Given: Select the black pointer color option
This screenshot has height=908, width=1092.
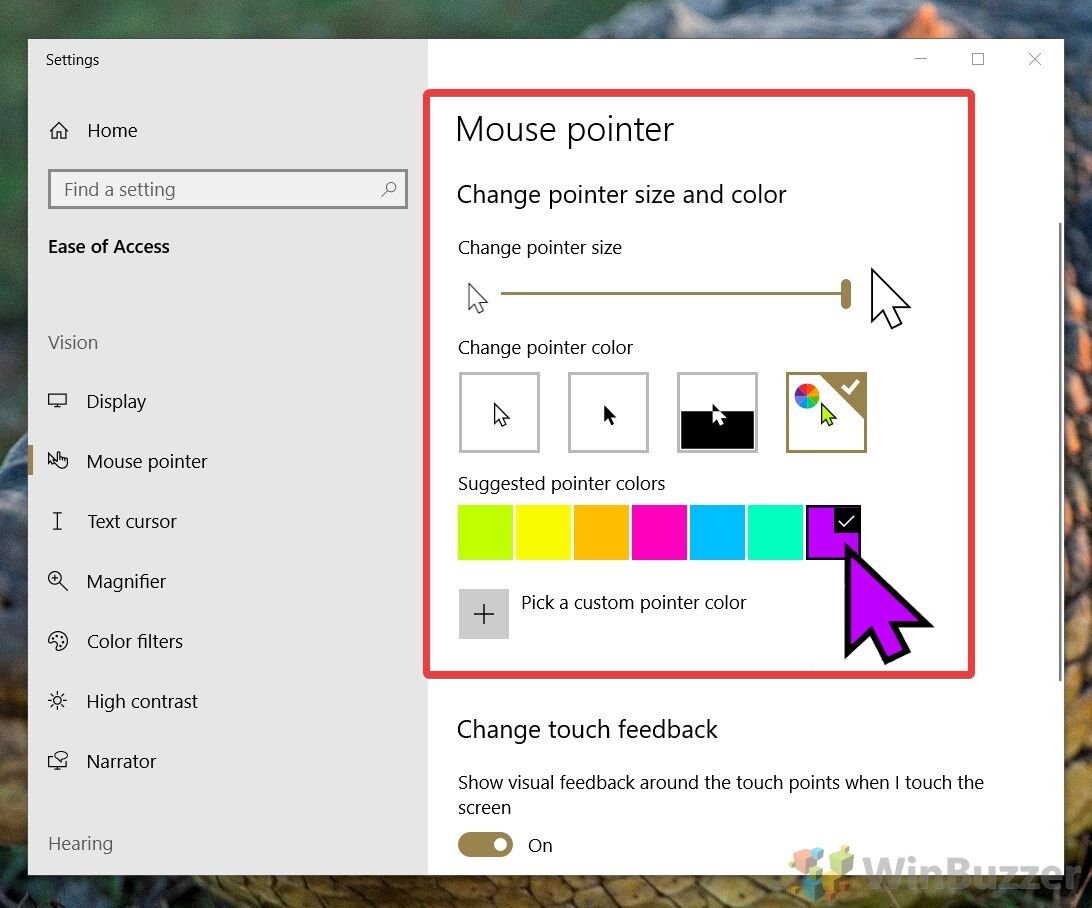Looking at the screenshot, I should pos(608,413).
